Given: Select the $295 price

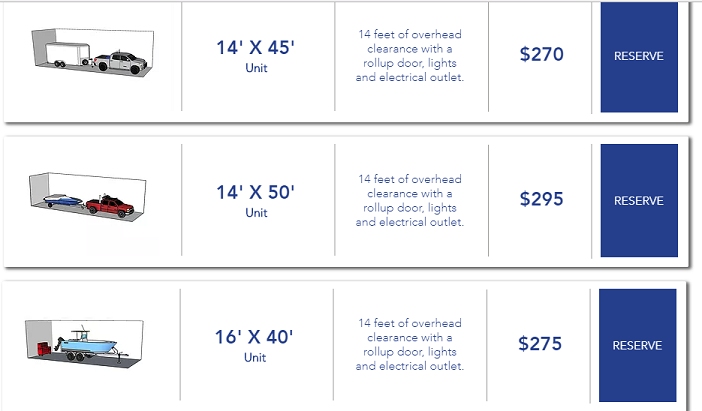Looking at the screenshot, I should tap(542, 199).
